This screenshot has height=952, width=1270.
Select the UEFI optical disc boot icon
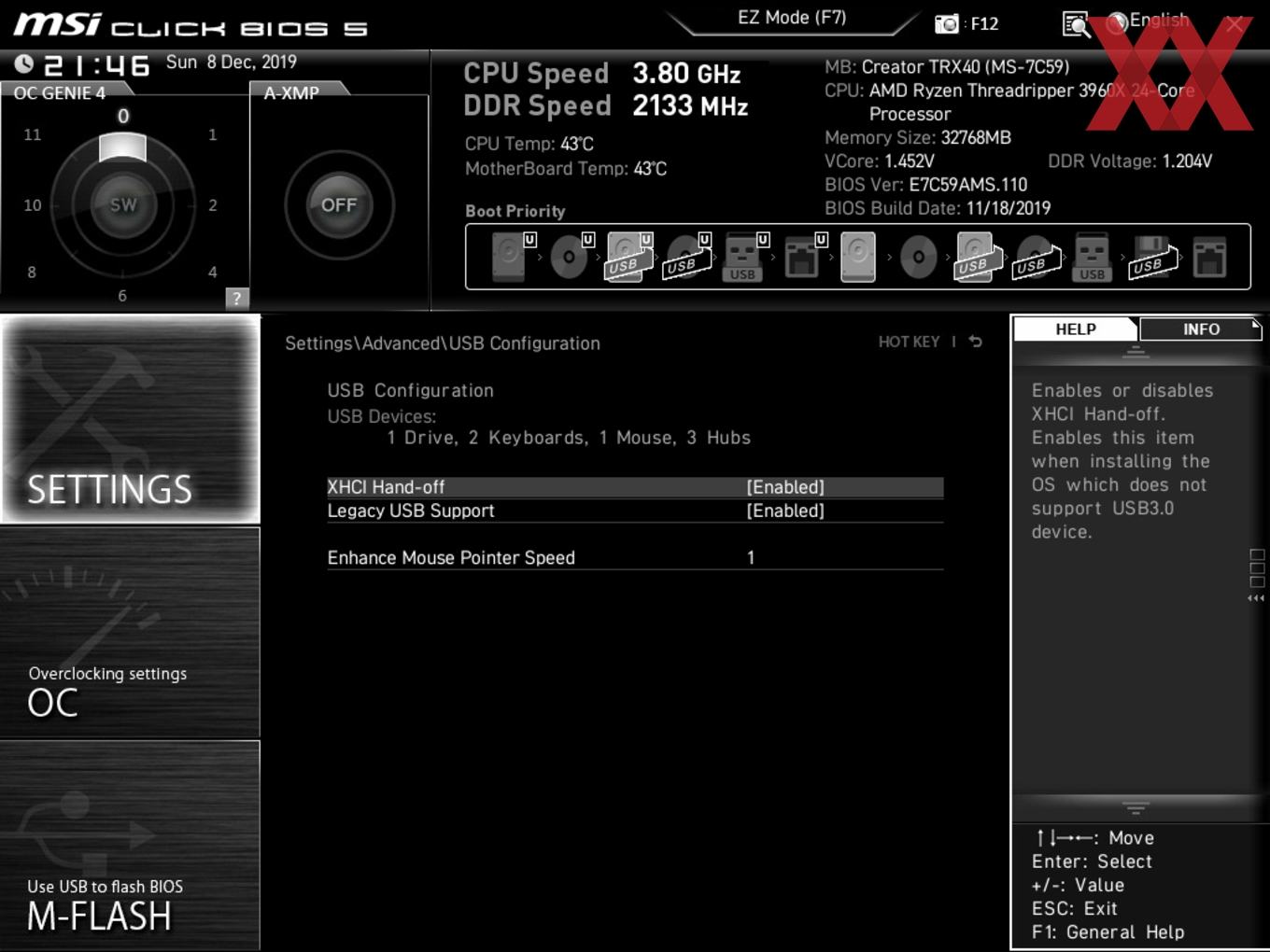(570, 256)
